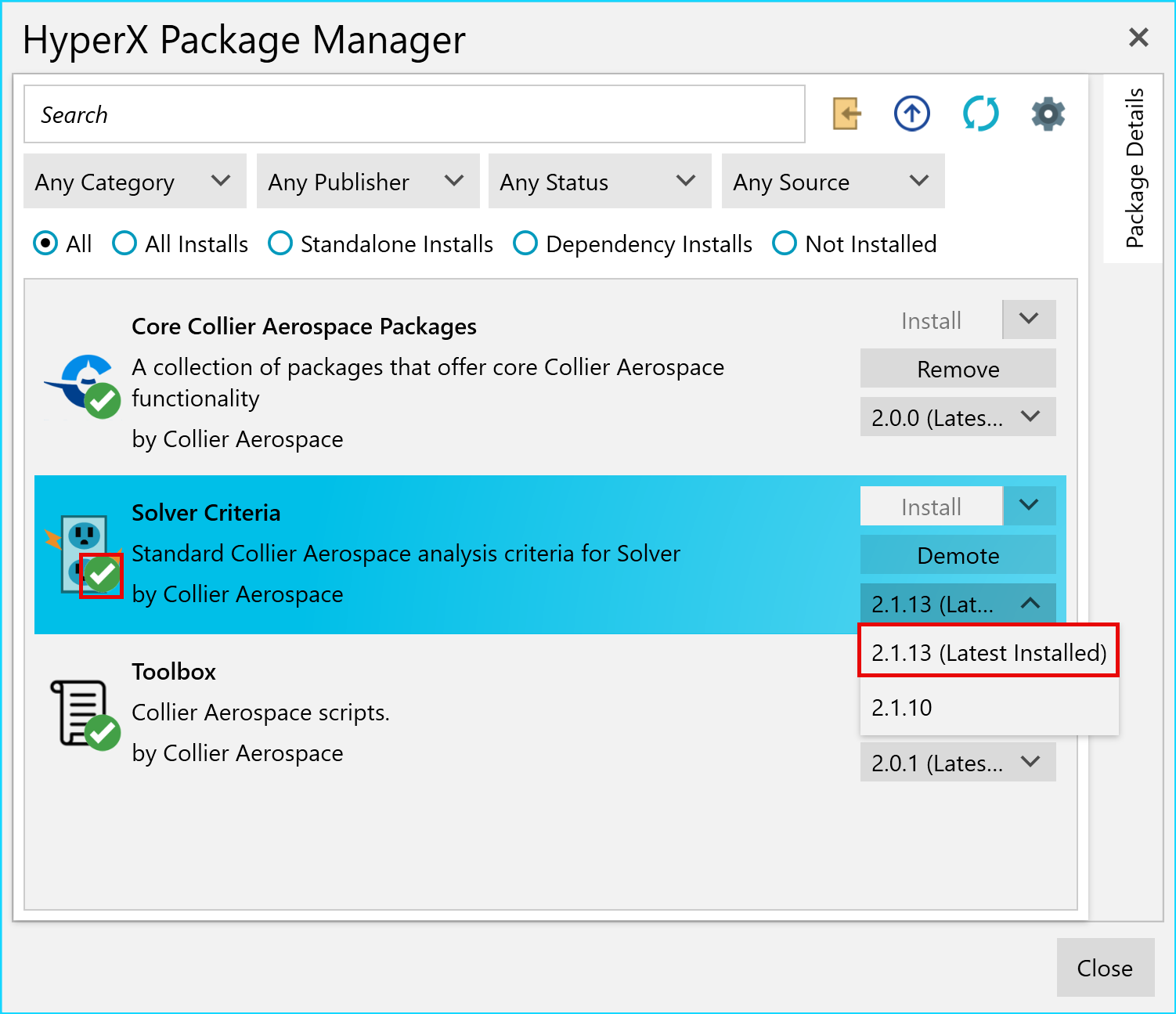Click Install for Core Collier Aerospace Packages
This screenshot has width=1176, height=1014.
click(x=931, y=319)
